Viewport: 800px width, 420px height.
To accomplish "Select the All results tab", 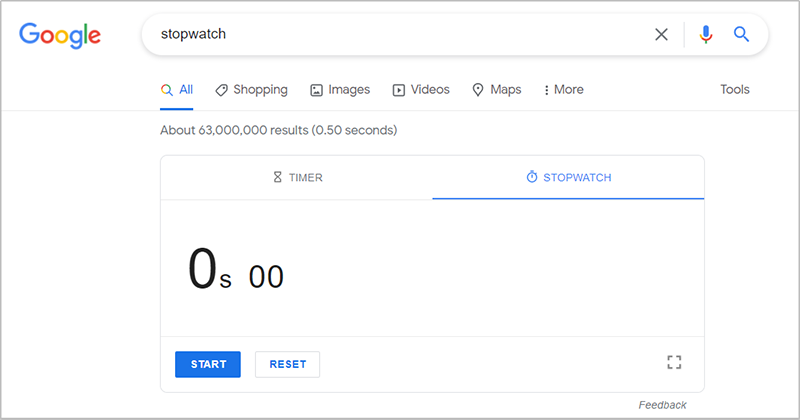I will tap(177, 90).
